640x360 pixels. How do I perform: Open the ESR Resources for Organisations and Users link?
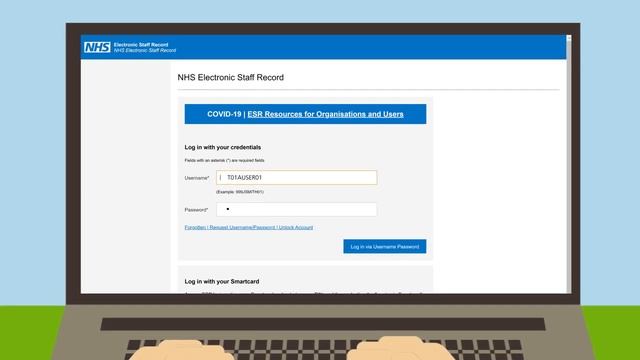click(325, 114)
